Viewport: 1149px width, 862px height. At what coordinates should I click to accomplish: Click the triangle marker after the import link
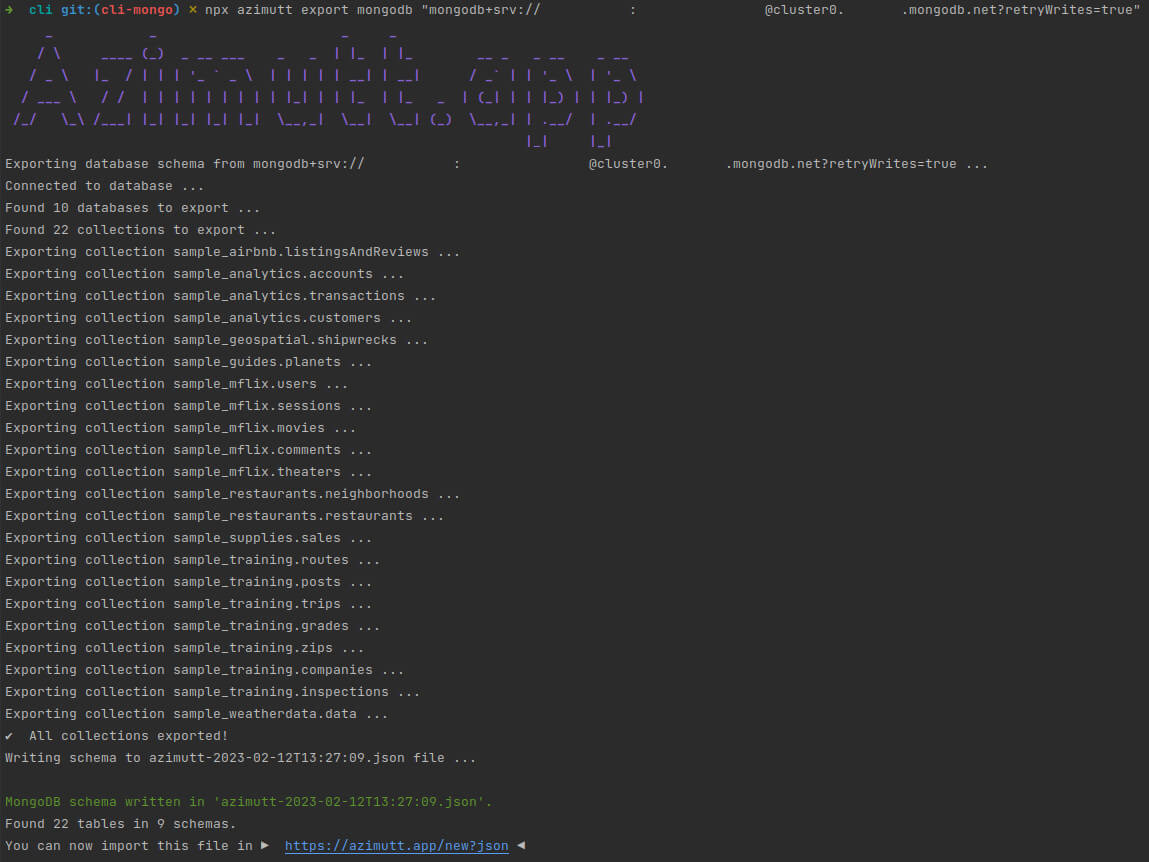pos(520,845)
